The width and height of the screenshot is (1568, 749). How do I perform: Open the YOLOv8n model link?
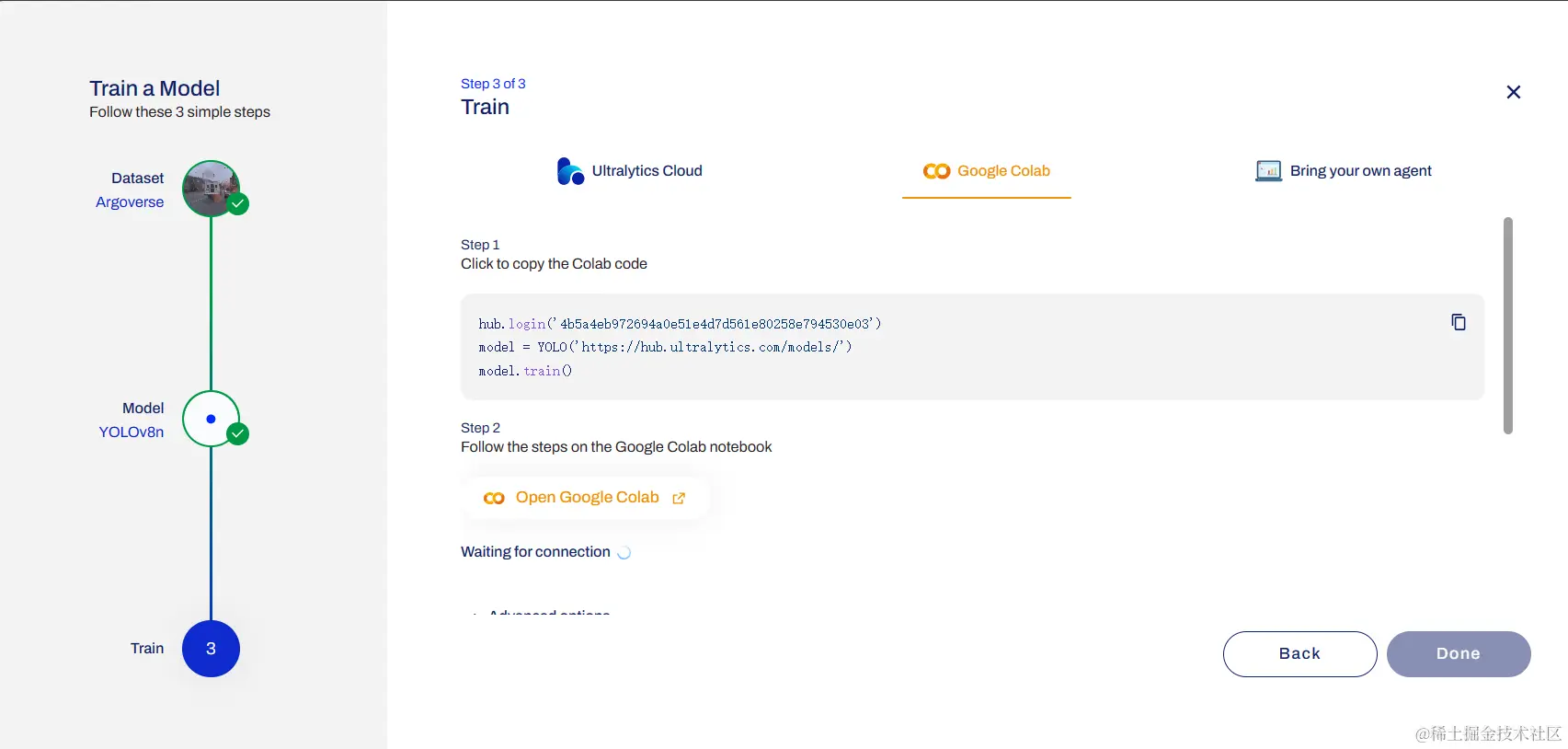click(x=132, y=432)
